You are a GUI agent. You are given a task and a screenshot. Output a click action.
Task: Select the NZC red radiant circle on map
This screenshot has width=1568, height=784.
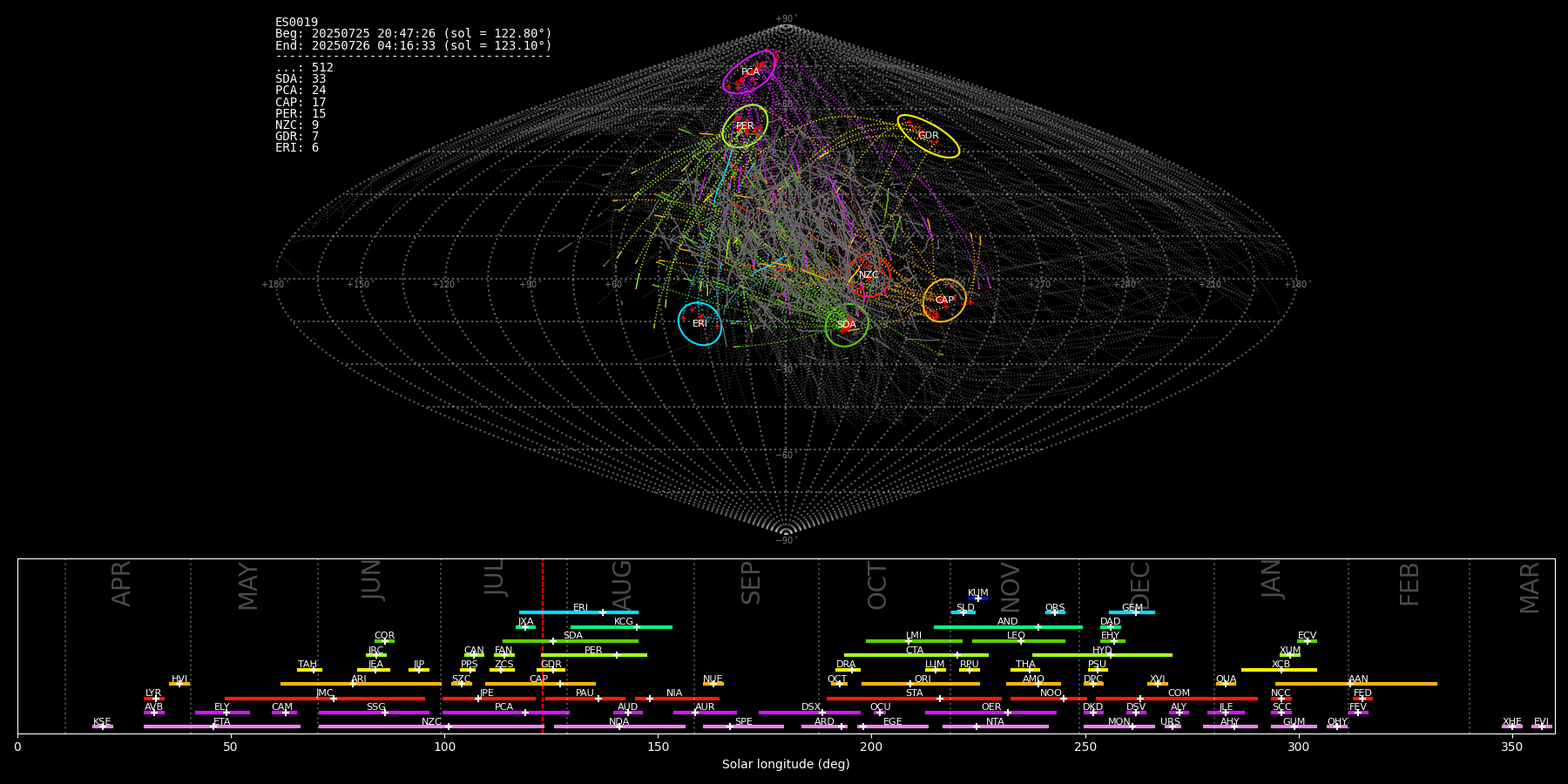tap(868, 275)
